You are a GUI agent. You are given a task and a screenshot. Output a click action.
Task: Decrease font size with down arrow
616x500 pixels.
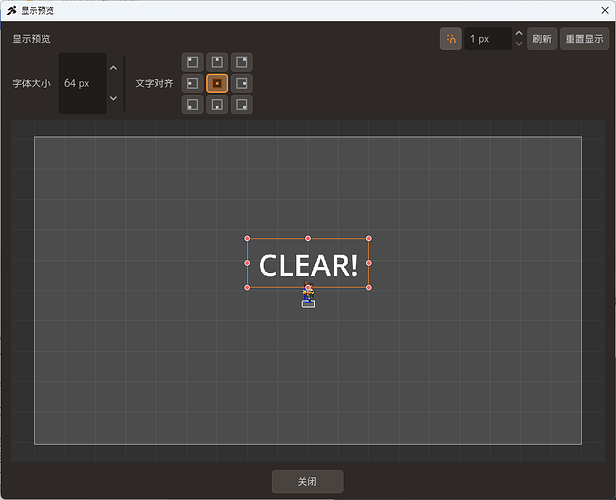click(x=114, y=98)
